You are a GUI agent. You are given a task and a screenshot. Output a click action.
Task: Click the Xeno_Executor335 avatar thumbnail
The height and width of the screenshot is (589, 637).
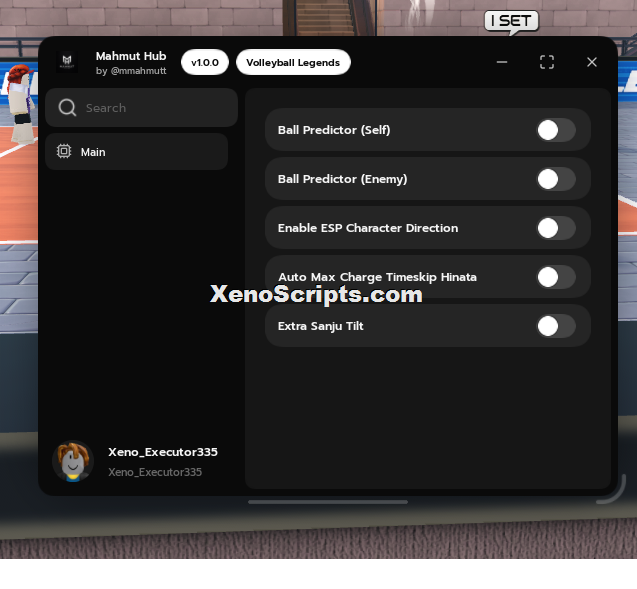(73, 461)
